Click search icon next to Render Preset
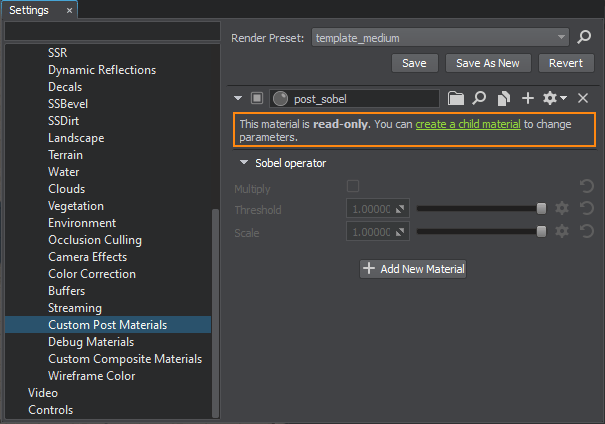The height and width of the screenshot is (424, 605). [585, 38]
